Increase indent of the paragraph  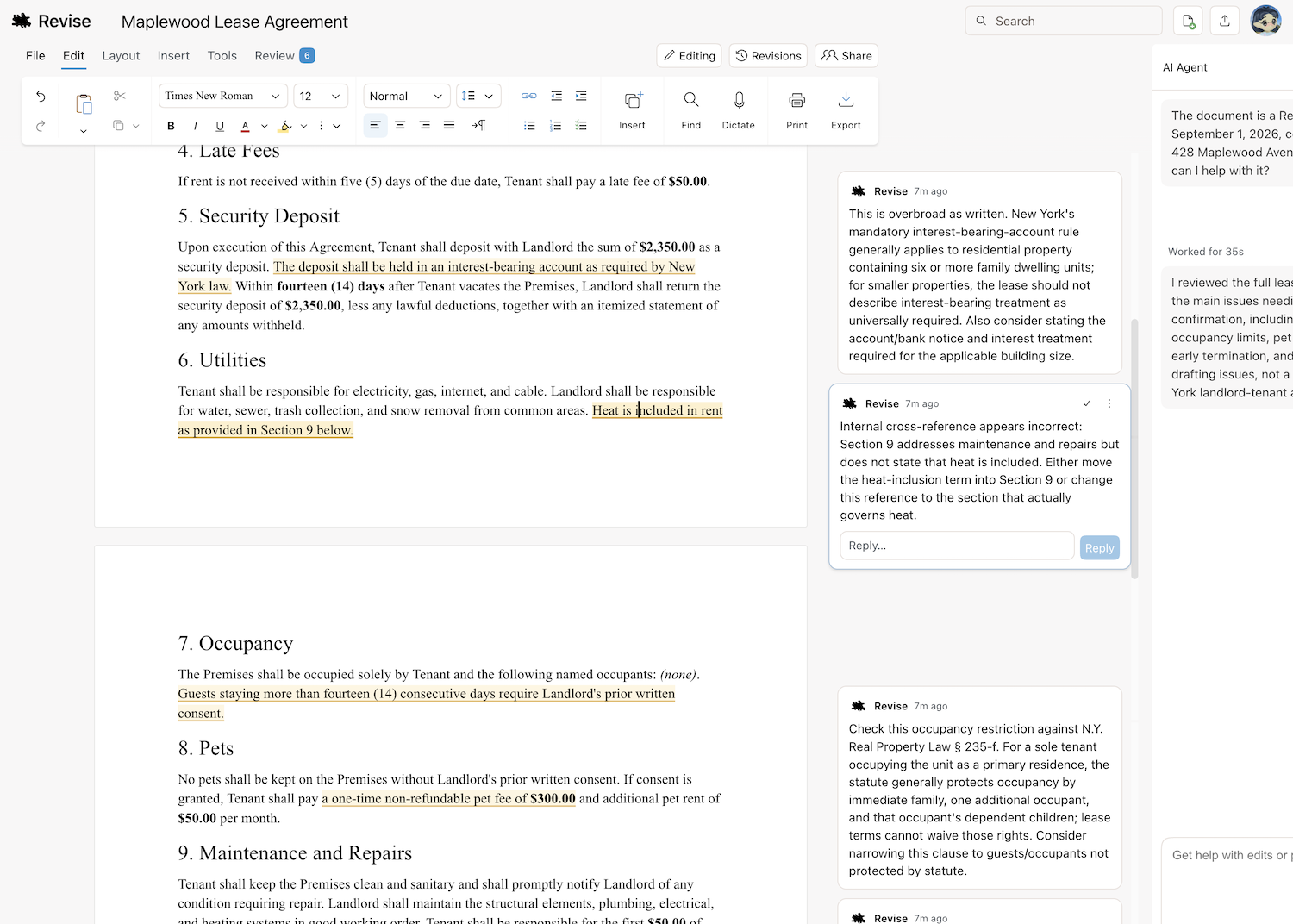click(x=581, y=96)
